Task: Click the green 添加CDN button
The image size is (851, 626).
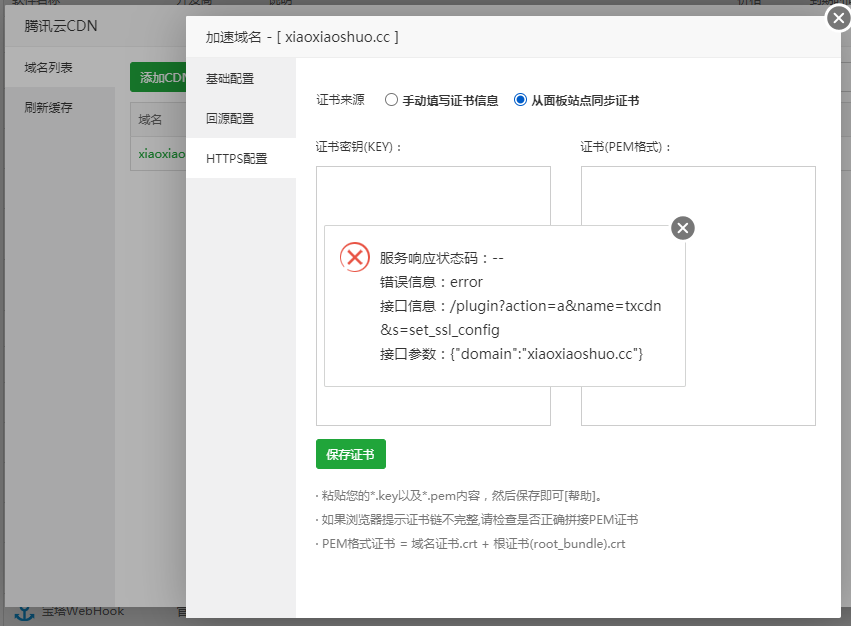Action: [158, 77]
